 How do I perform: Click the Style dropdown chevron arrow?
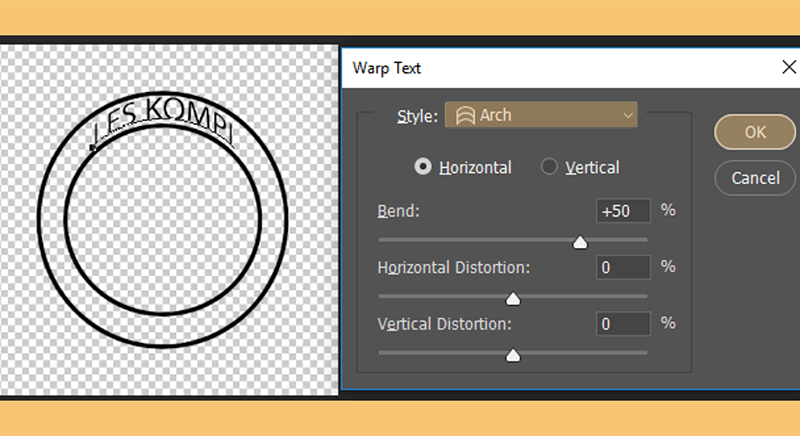(628, 116)
